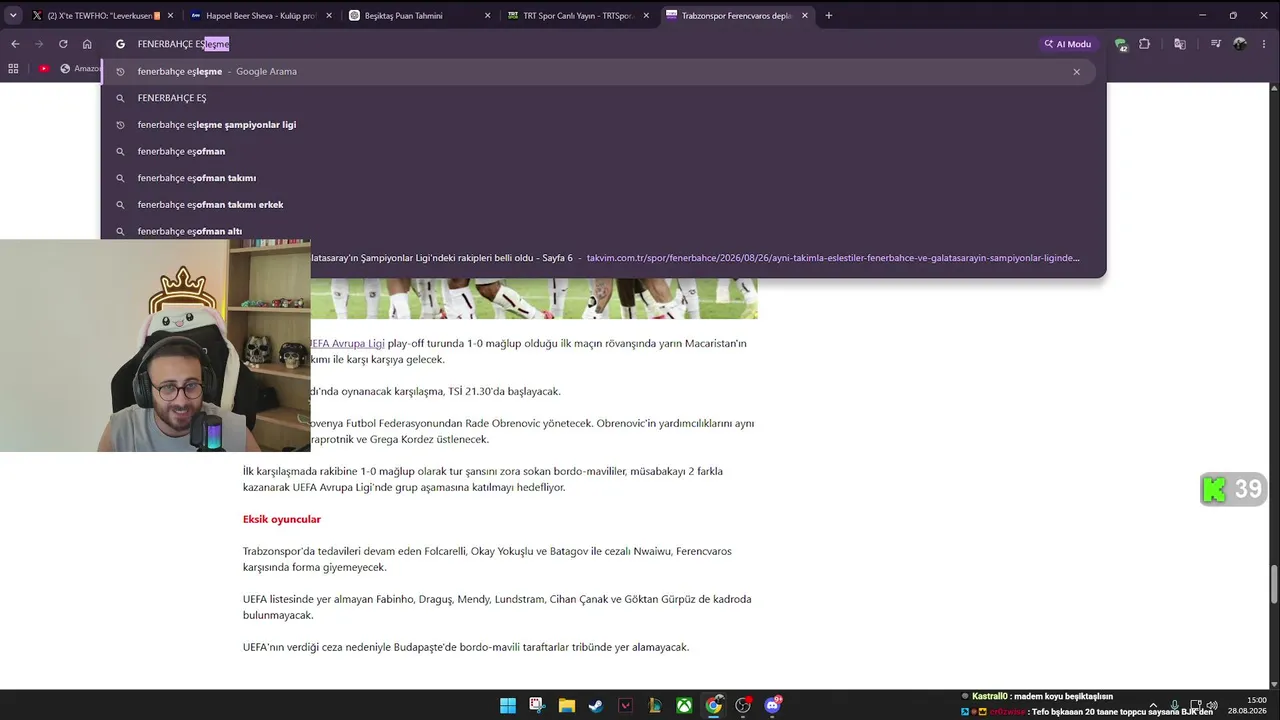Close the Hapoel Beer Sheva tab
This screenshot has width=1280, height=720.
click(329, 15)
